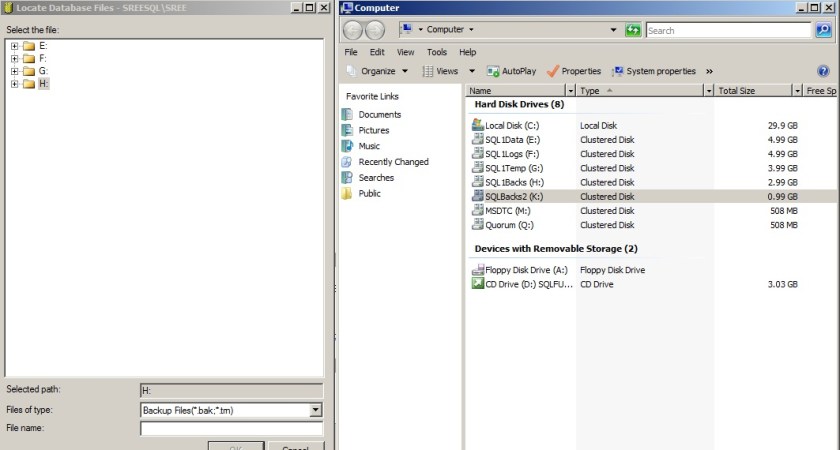Open the Files of type dropdown
Image resolution: width=840 pixels, height=450 pixels.
(316, 410)
